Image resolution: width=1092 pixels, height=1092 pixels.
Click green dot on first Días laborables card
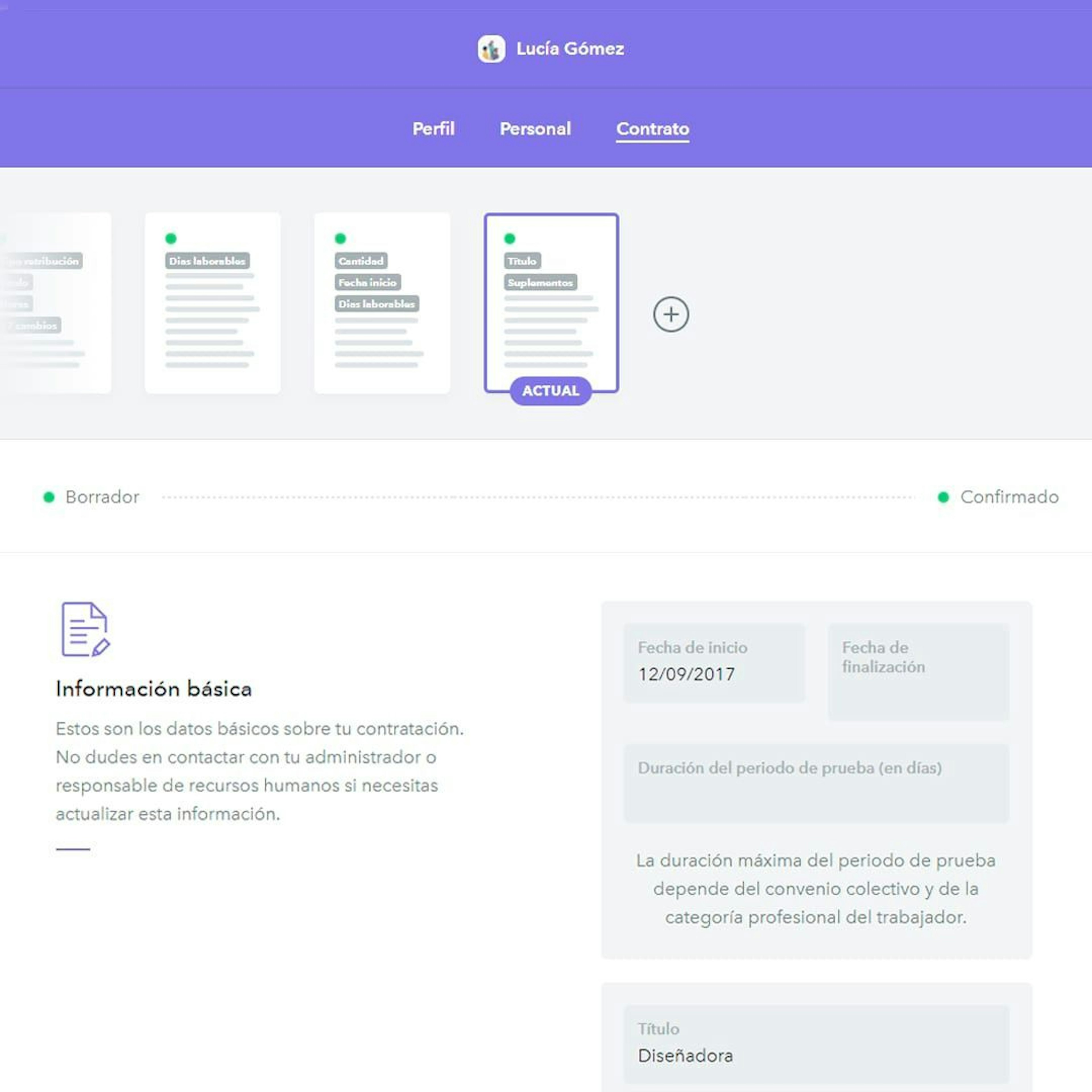click(x=171, y=239)
